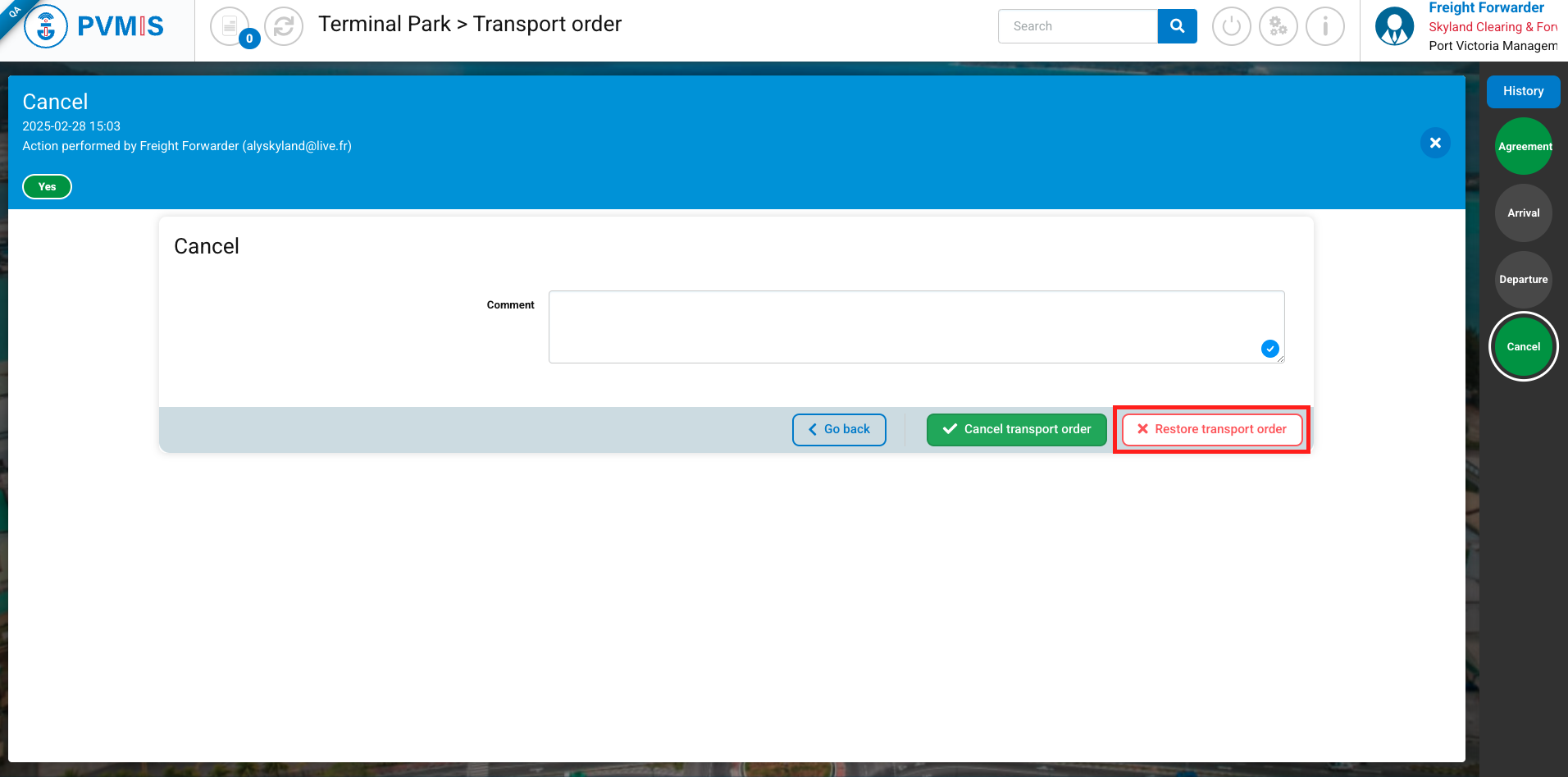1568x777 pixels.
Task: Open the settings gears icon
Action: [x=1278, y=26]
